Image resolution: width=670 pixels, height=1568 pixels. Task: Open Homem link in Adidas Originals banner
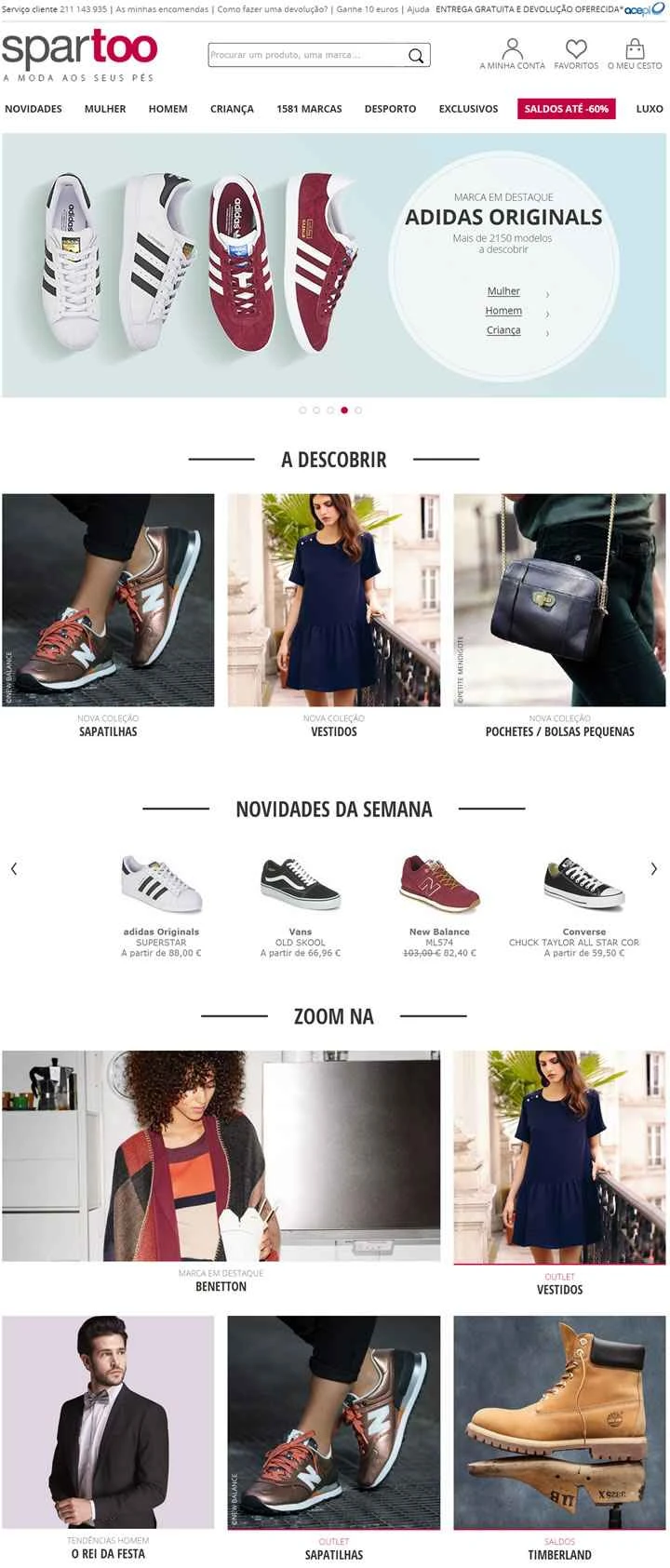pos(503,311)
